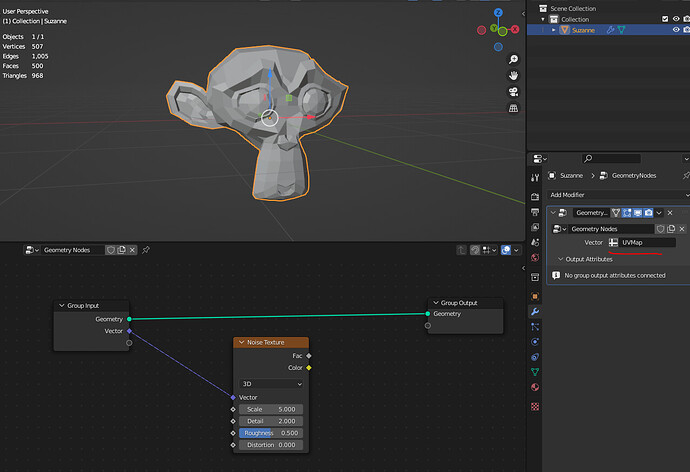
Task: Open the Render properties tab
Action: click(x=535, y=197)
